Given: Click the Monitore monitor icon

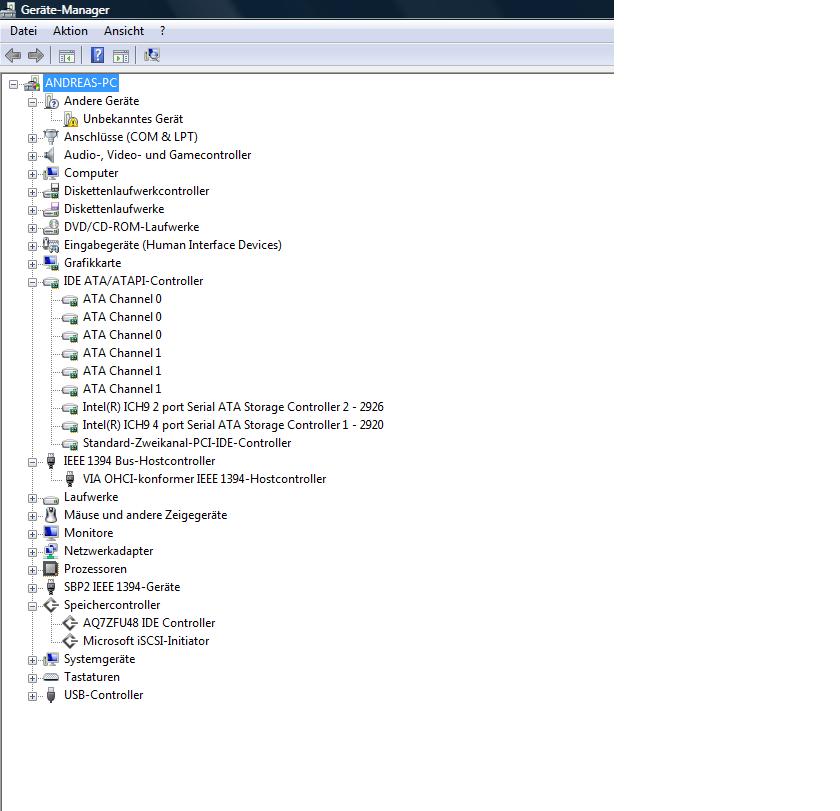Looking at the screenshot, I should pos(51,532).
